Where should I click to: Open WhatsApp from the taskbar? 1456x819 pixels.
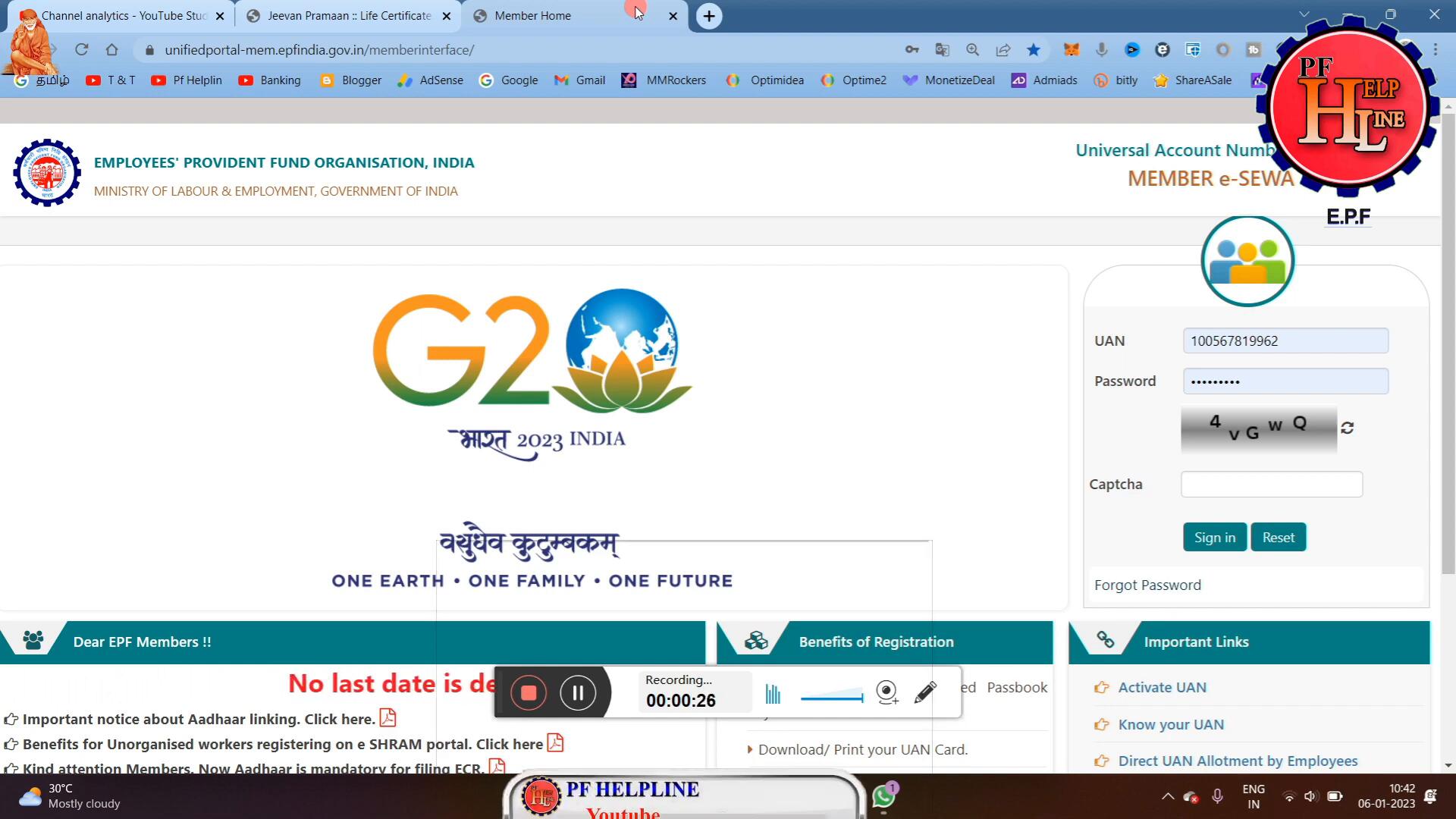click(883, 796)
